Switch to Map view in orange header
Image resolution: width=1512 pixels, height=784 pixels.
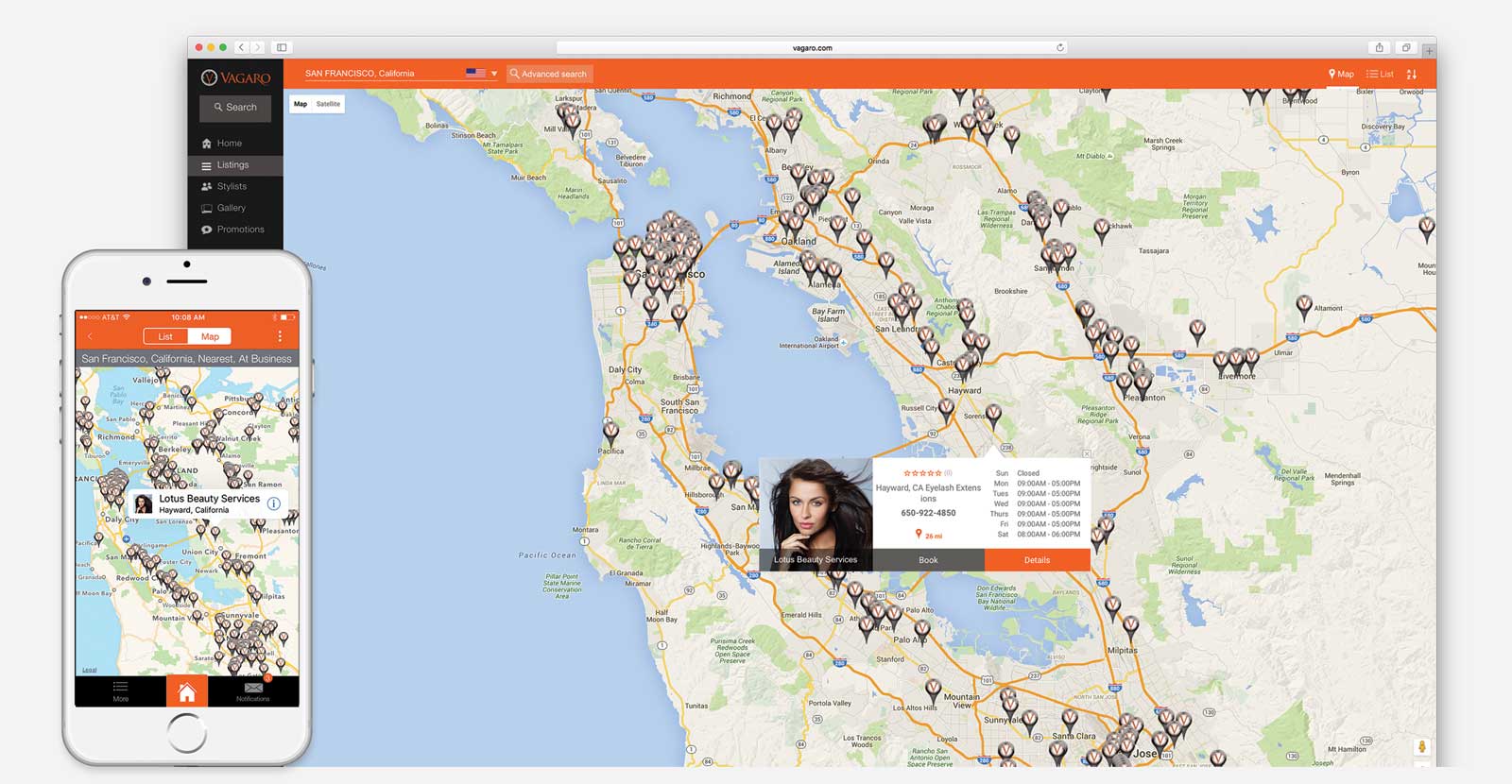coord(1341,74)
